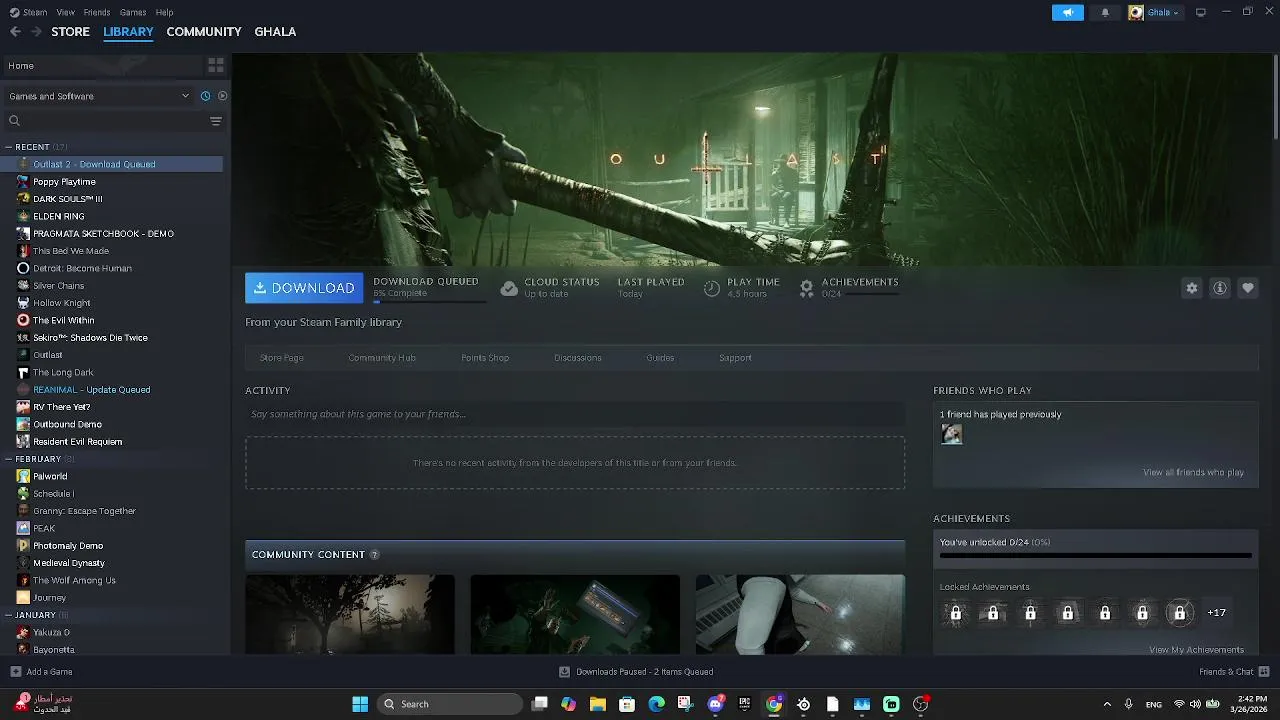Open the Games and Software filter dropdown
The width and height of the screenshot is (1280, 720).
98,96
